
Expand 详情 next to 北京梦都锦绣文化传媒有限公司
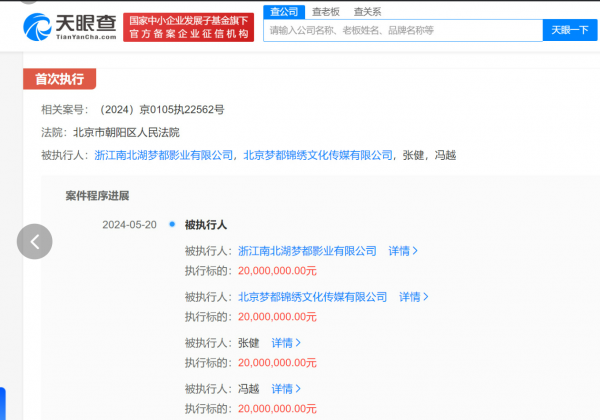pyautogui.click(x=414, y=297)
